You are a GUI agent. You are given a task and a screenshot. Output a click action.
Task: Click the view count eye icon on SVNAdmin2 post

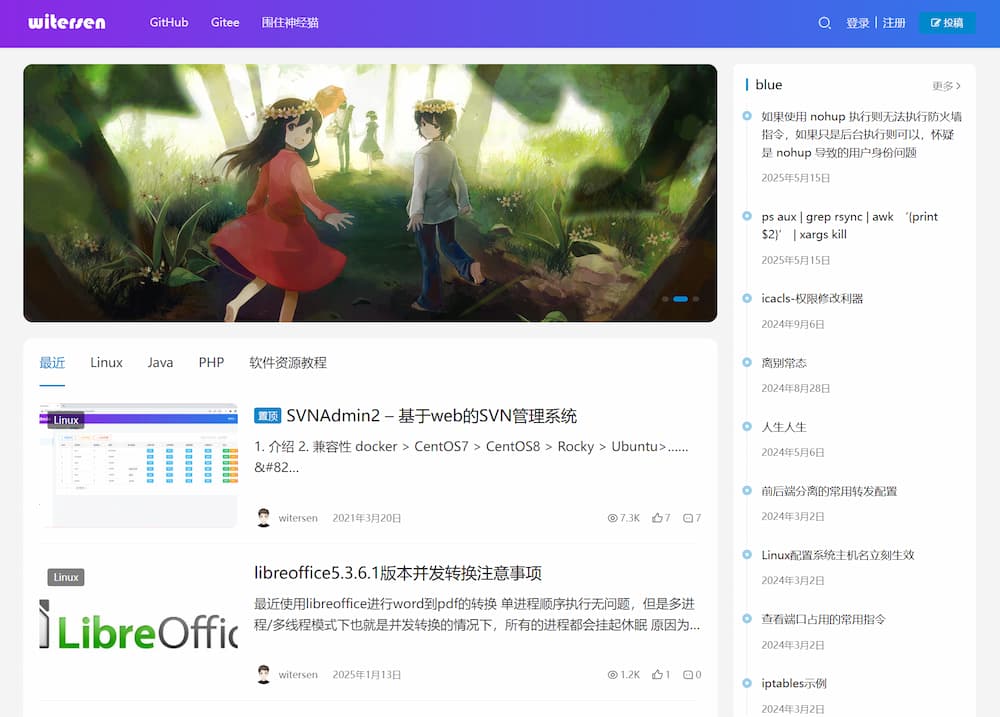(611, 518)
